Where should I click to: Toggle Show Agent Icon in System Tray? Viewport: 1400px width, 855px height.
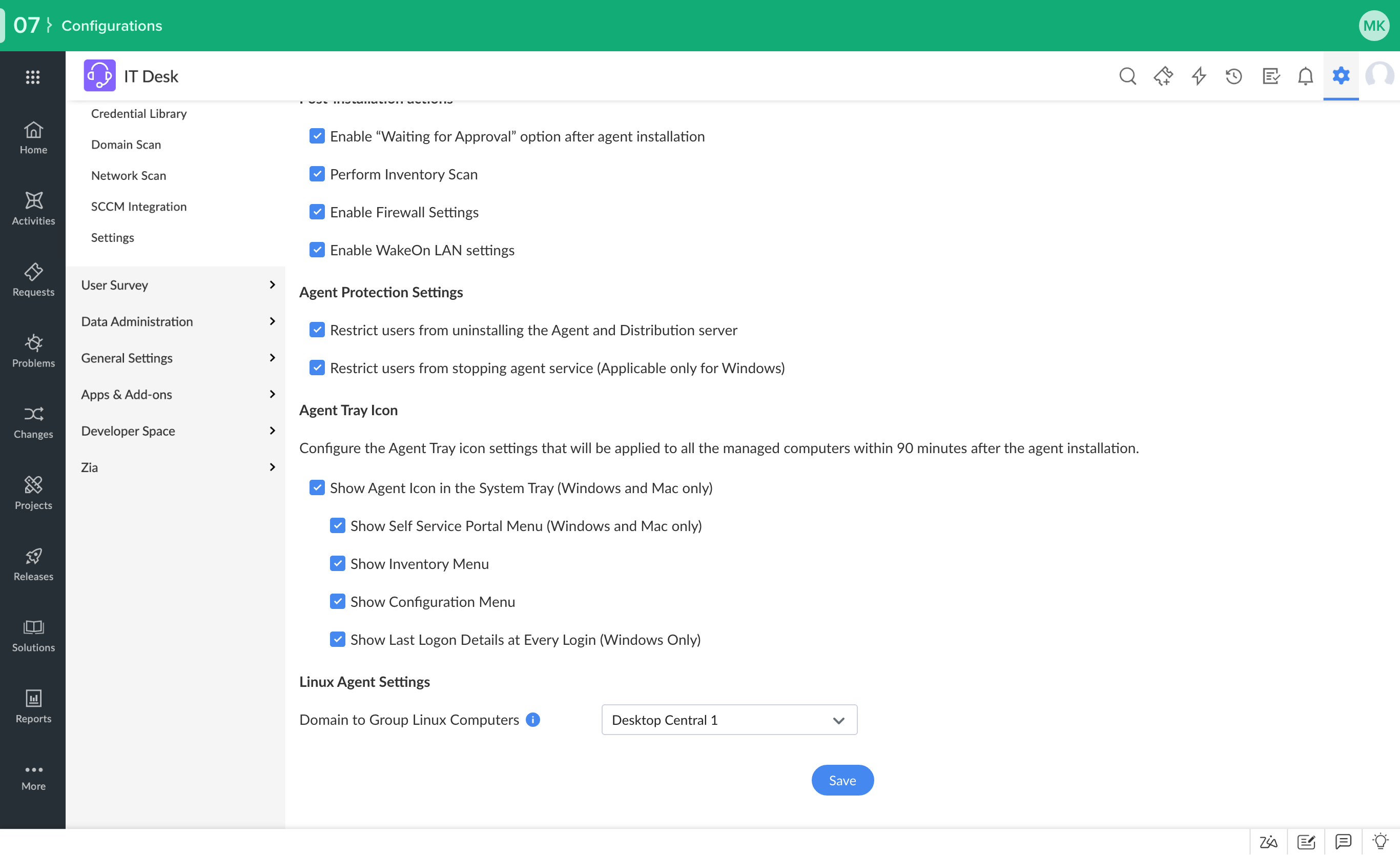(x=317, y=488)
